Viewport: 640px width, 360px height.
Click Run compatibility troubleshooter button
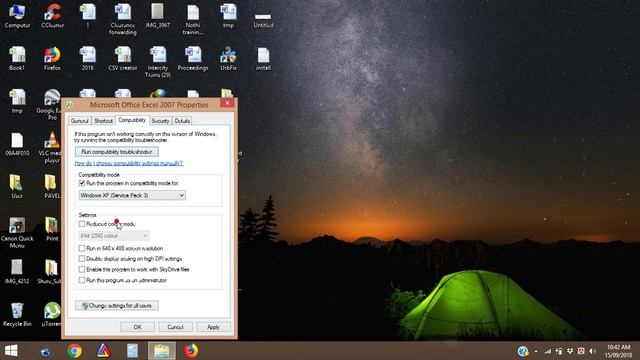point(117,152)
